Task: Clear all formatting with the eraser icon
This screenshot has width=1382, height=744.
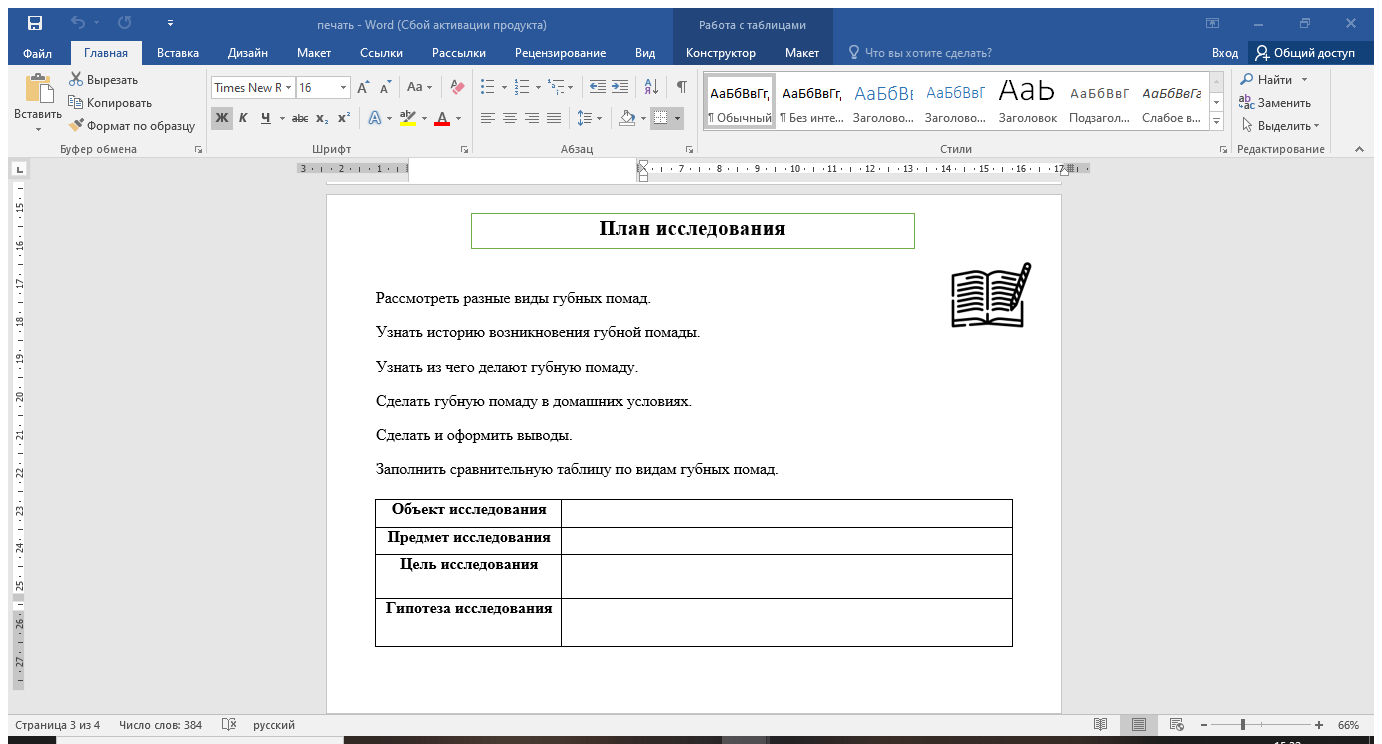Action: click(x=457, y=87)
